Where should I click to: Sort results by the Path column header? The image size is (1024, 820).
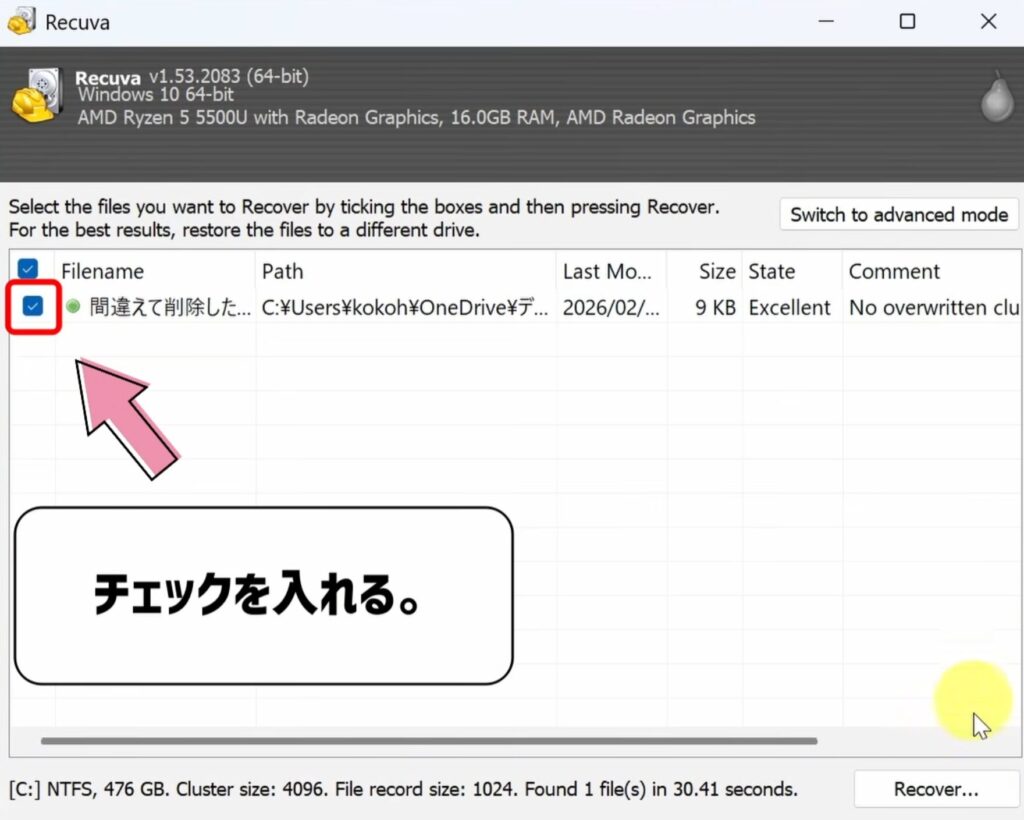click(x=283, y=271)
